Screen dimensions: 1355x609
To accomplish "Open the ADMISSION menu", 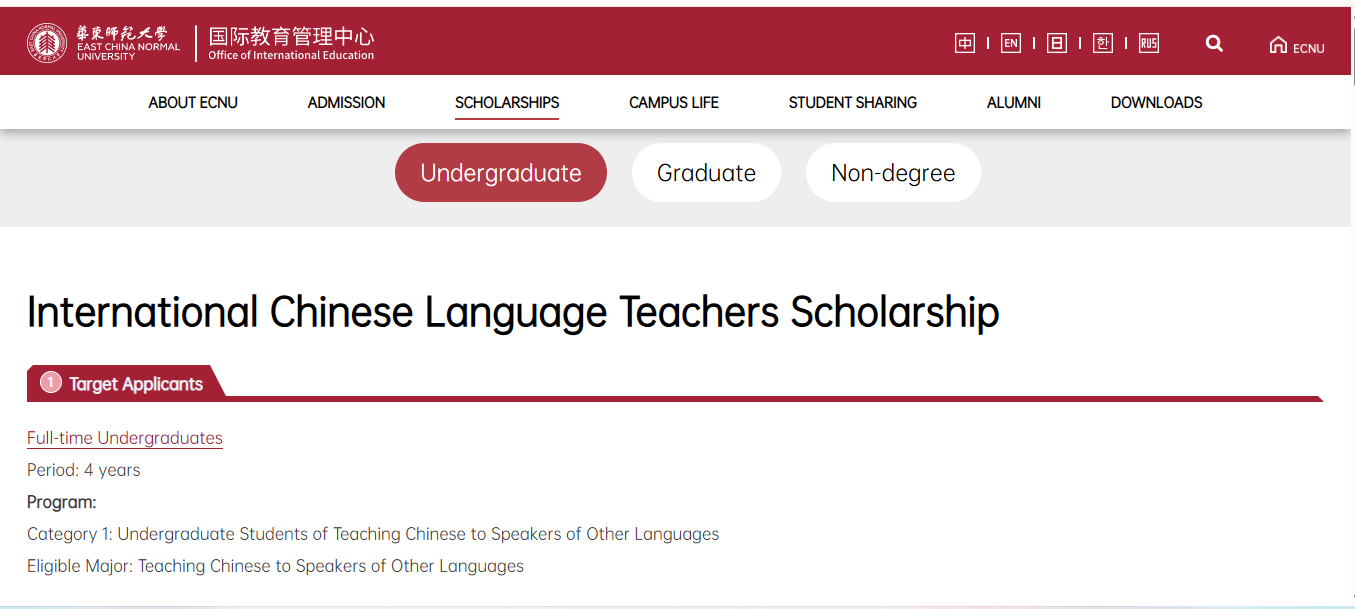I will pos(346,102).
